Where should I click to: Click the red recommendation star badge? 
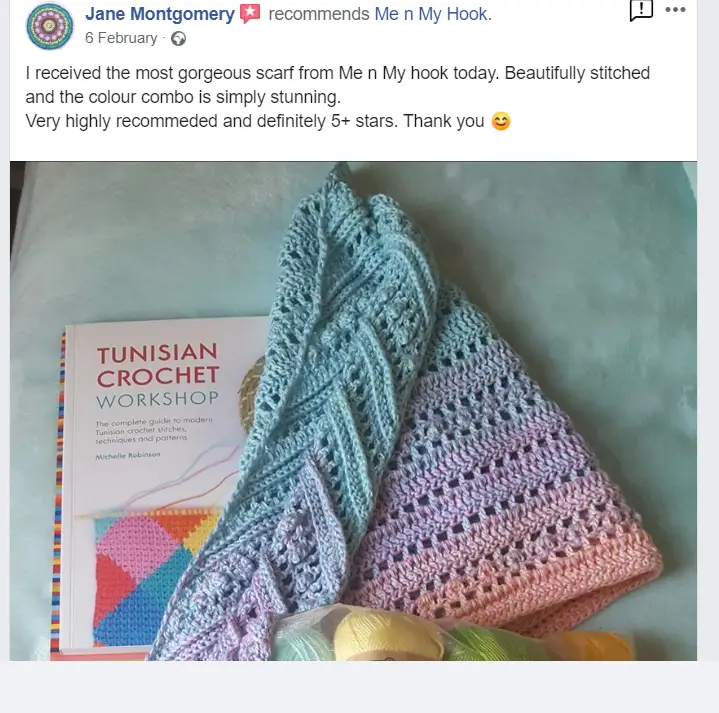250,14
